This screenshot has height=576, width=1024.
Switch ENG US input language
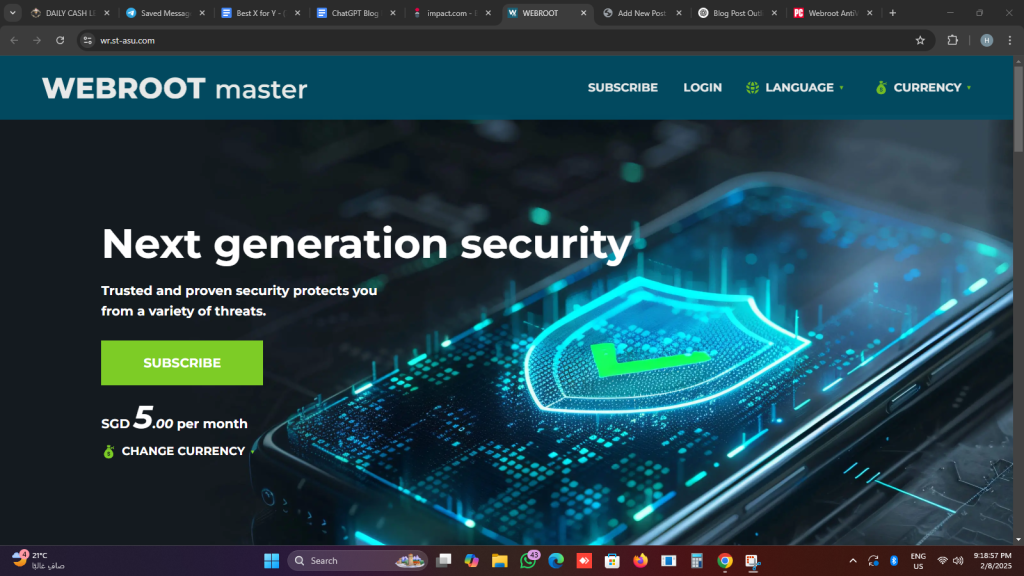point(918,560)
